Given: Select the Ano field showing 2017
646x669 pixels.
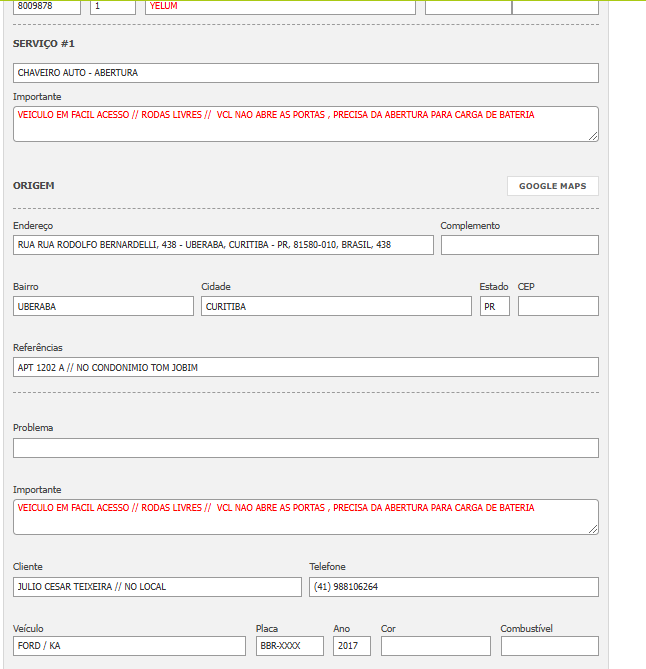Looking at the screenshot, I should pos(351,646).
